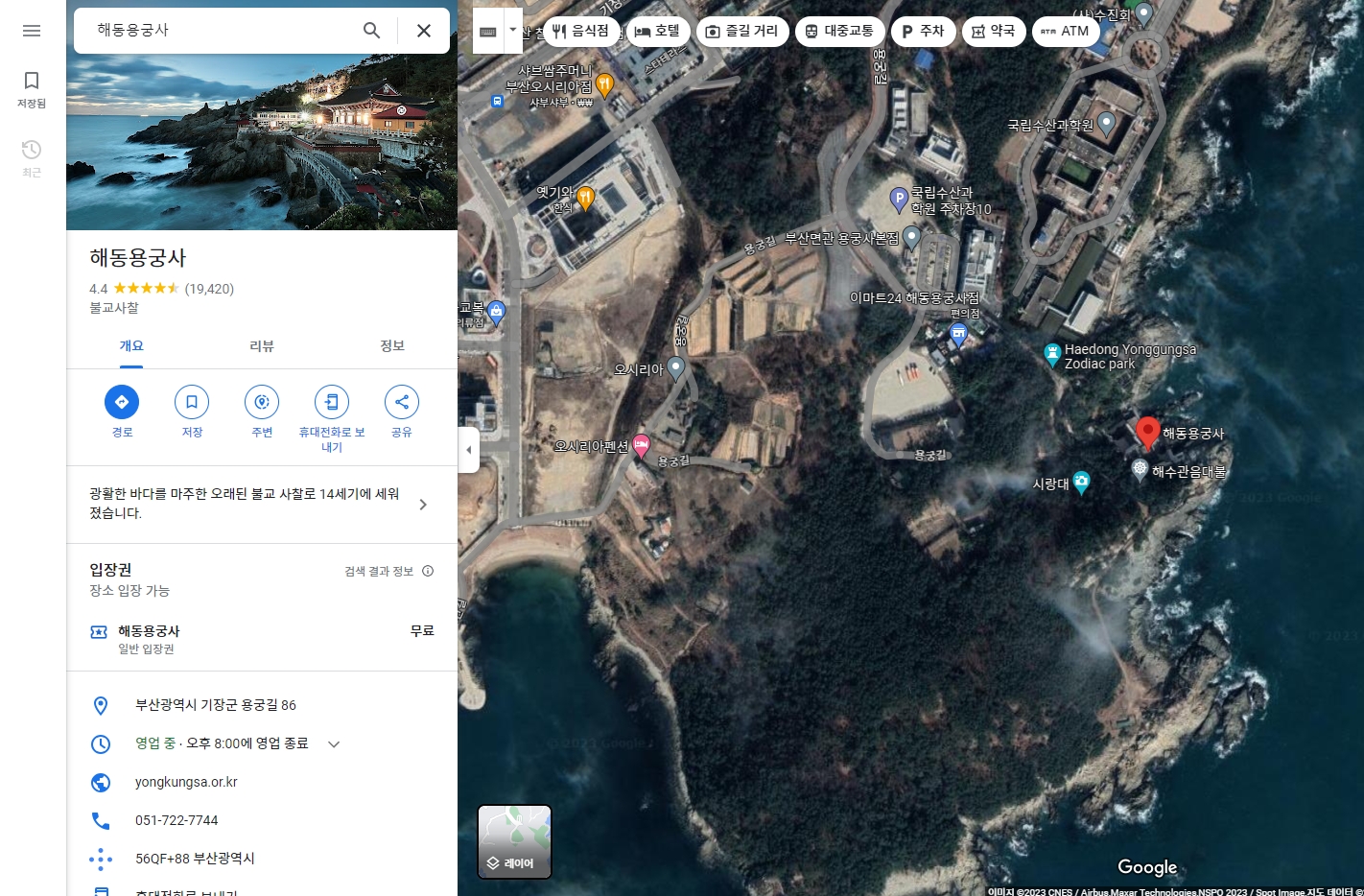Filter map by 주차 parking
This screenshot has width=1364, height=896.
tap(923, 32)
